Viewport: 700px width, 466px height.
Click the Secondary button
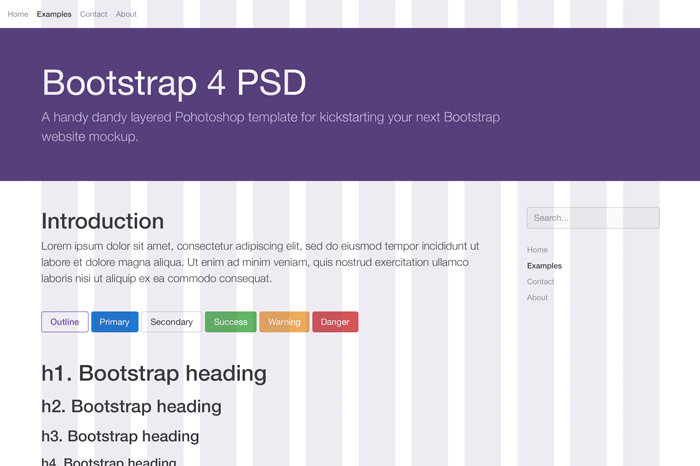coord(171,322)
